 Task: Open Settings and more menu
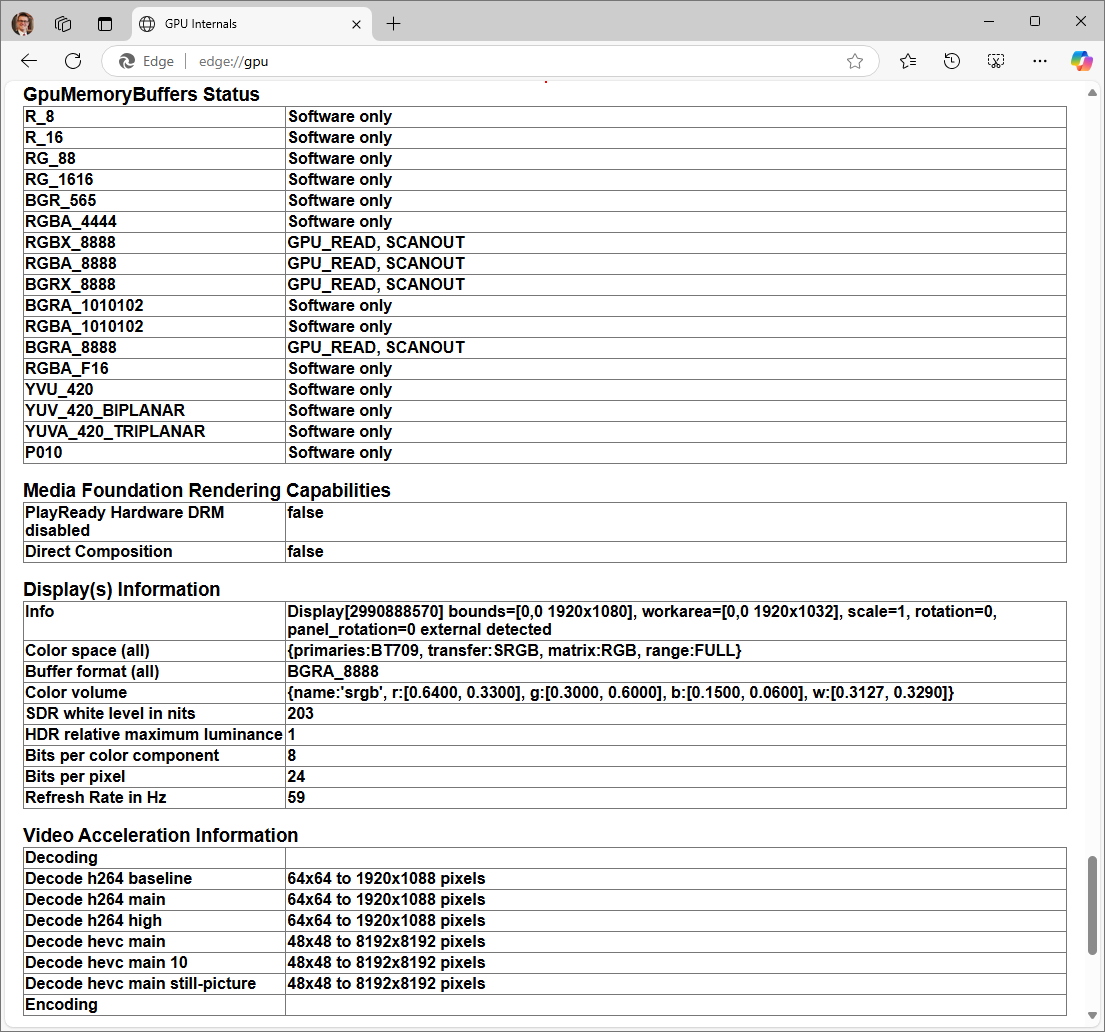[x=1039, y=61]
